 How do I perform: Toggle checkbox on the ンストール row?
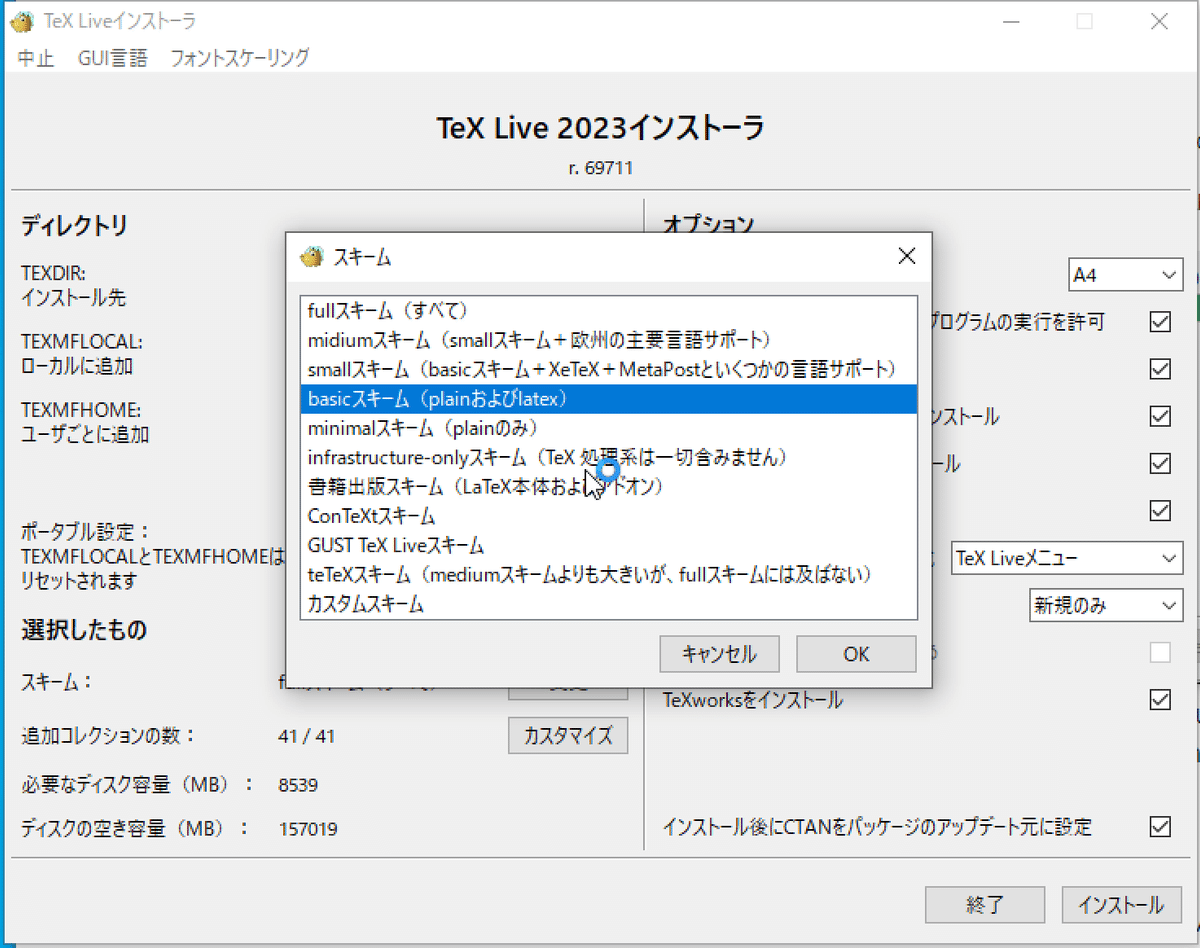(x=1160, y=416)
